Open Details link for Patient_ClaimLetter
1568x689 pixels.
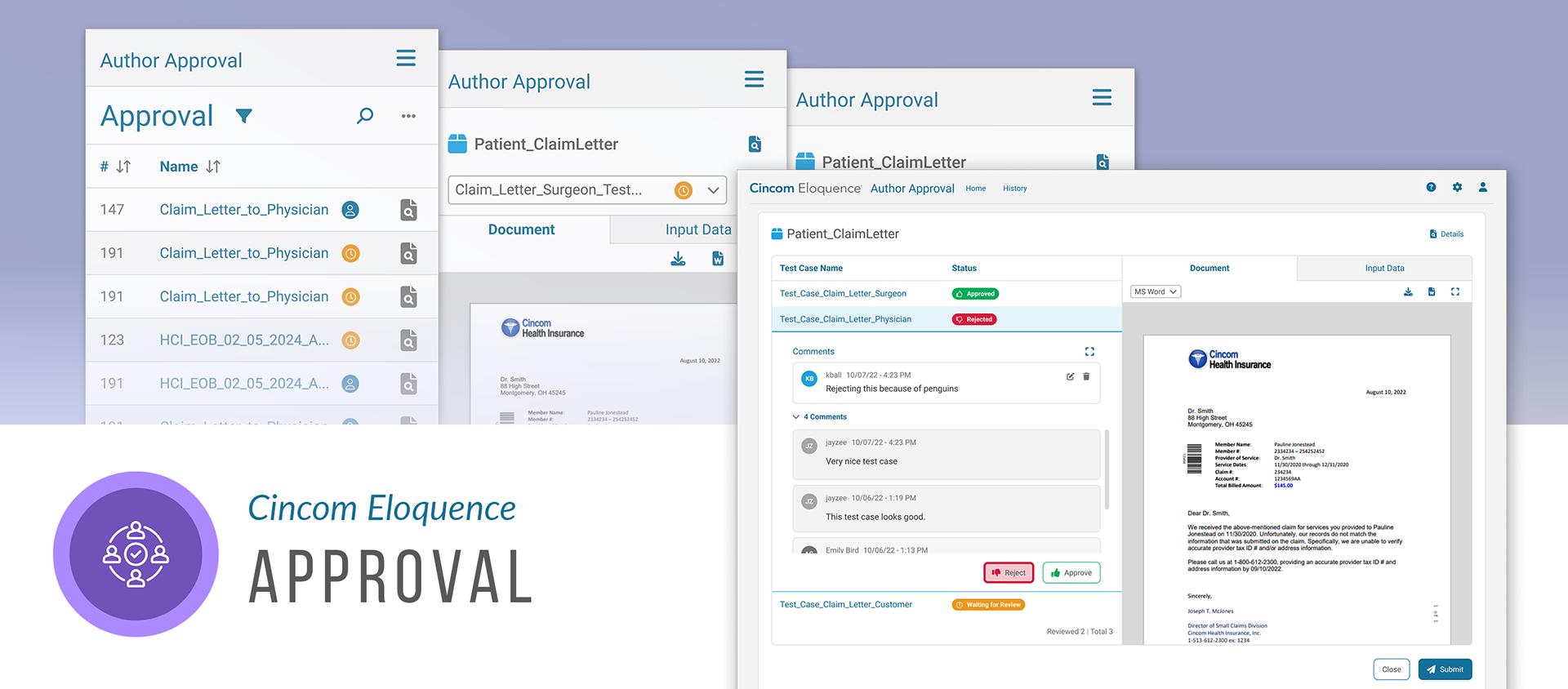point(1446,234)
